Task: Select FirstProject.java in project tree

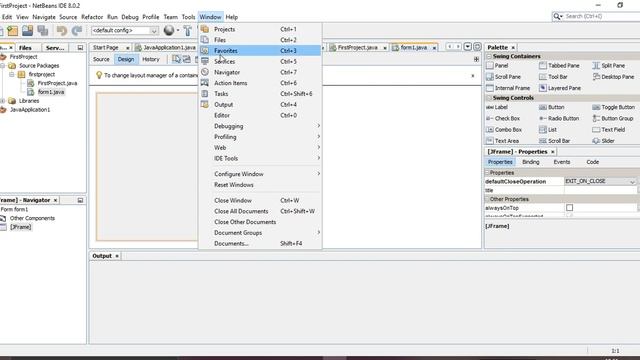Action: 57,83
